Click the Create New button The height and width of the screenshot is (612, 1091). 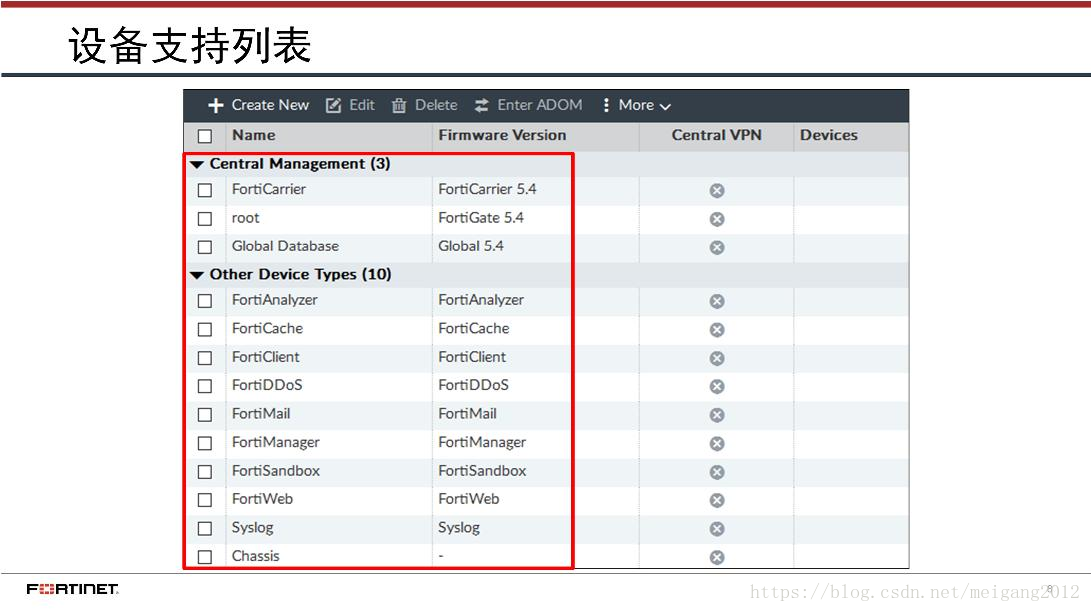258,105
